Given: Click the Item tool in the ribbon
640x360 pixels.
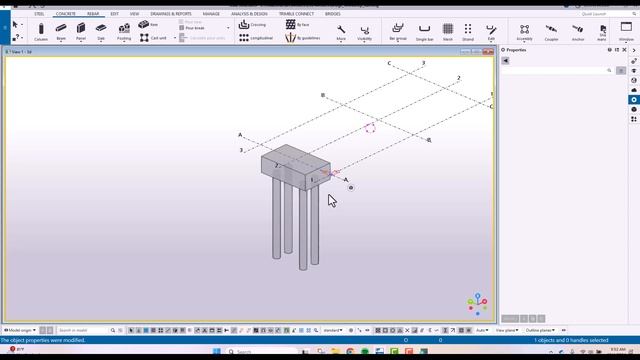Looking at the screenshot, I should 148,24.
